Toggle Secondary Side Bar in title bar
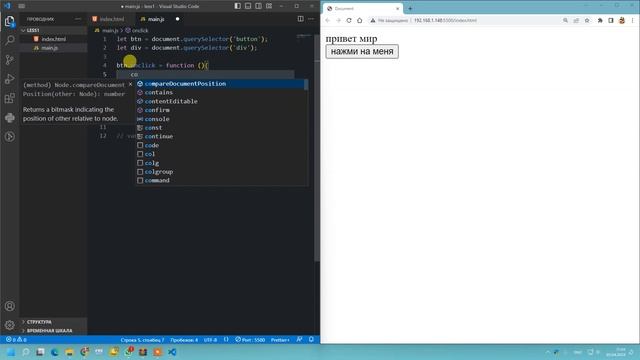640x360 pixels. [x=258, y=6]
